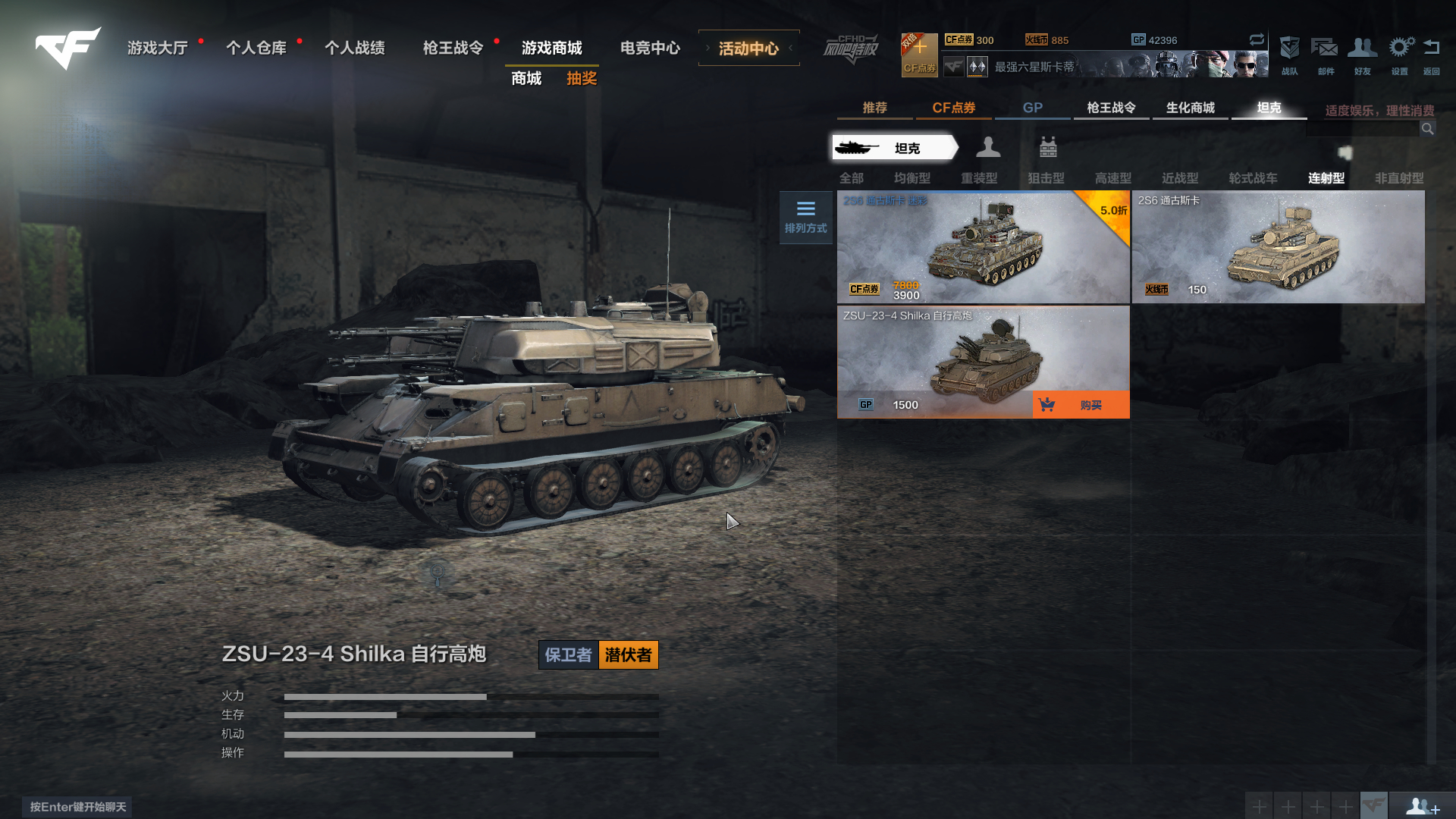Switch to 潜伏者 team view
1456x819 pixels.
click(628, 654)
